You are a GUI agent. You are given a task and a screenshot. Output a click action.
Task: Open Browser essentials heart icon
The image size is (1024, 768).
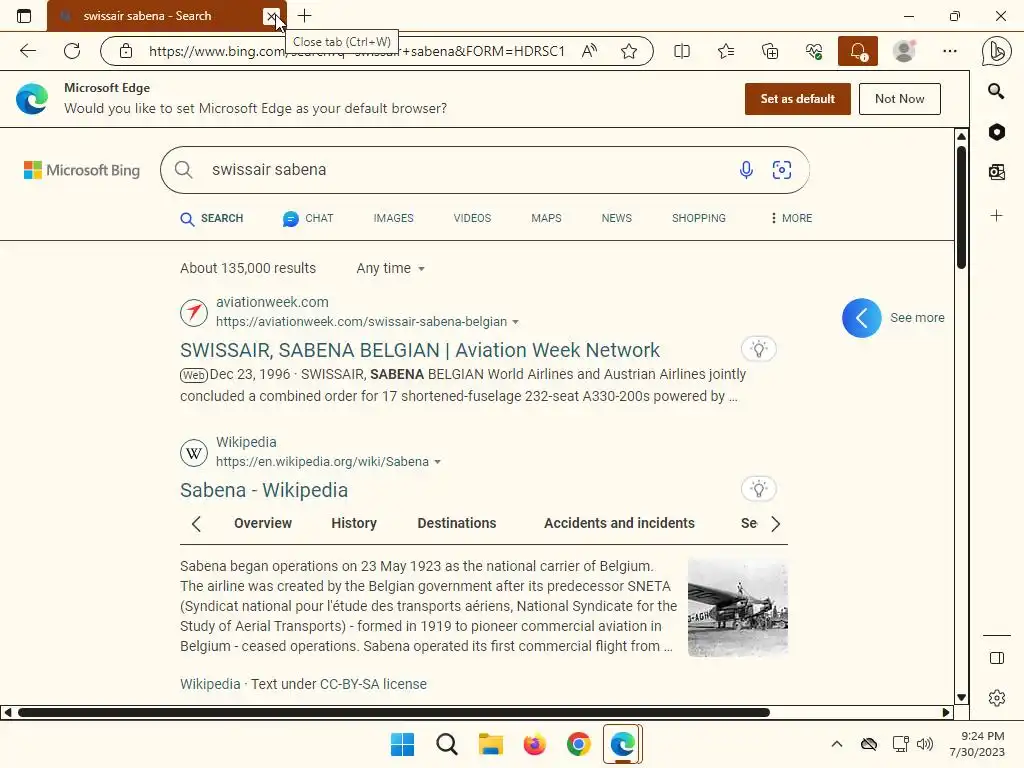[814, 51]
